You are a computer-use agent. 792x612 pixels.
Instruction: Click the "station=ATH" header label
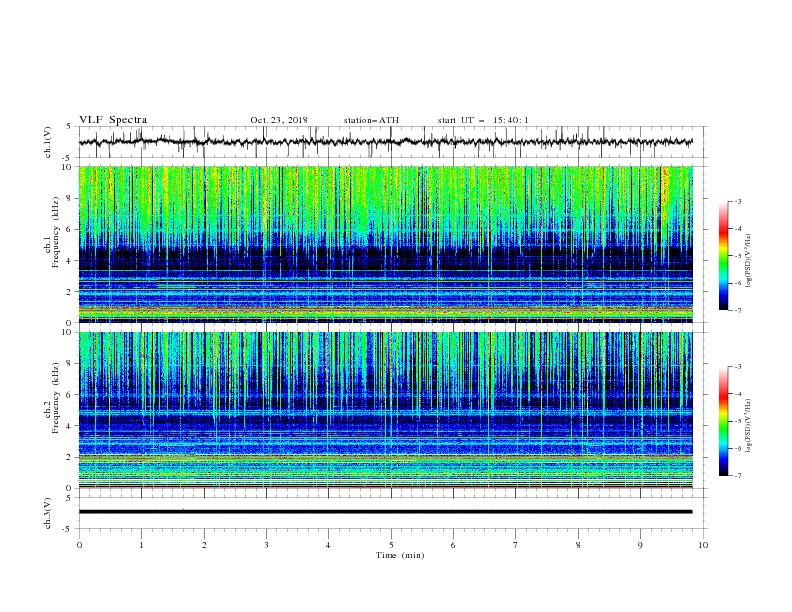point(371,120)
